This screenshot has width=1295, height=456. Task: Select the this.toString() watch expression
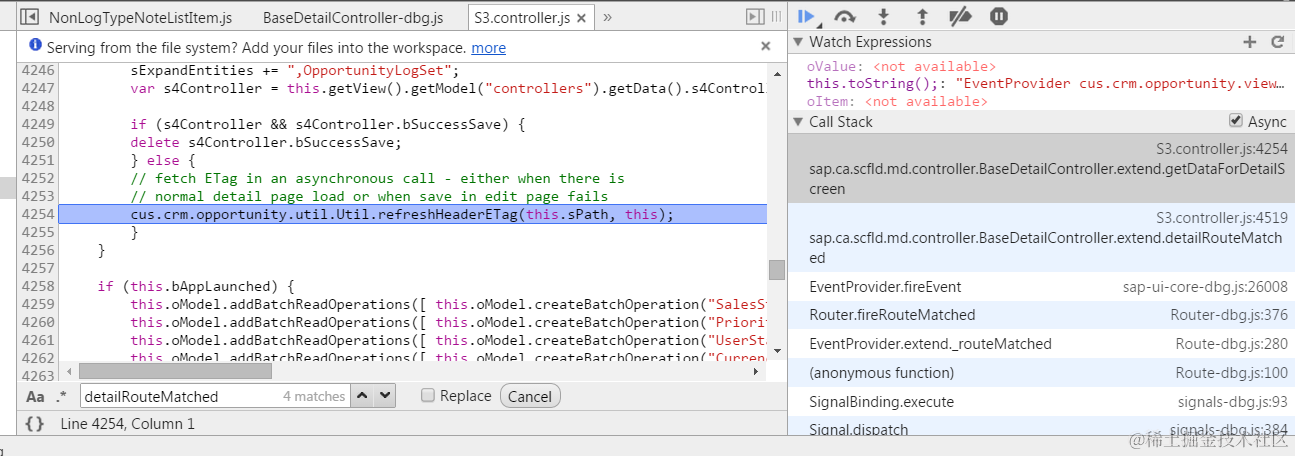point(1047,84)
